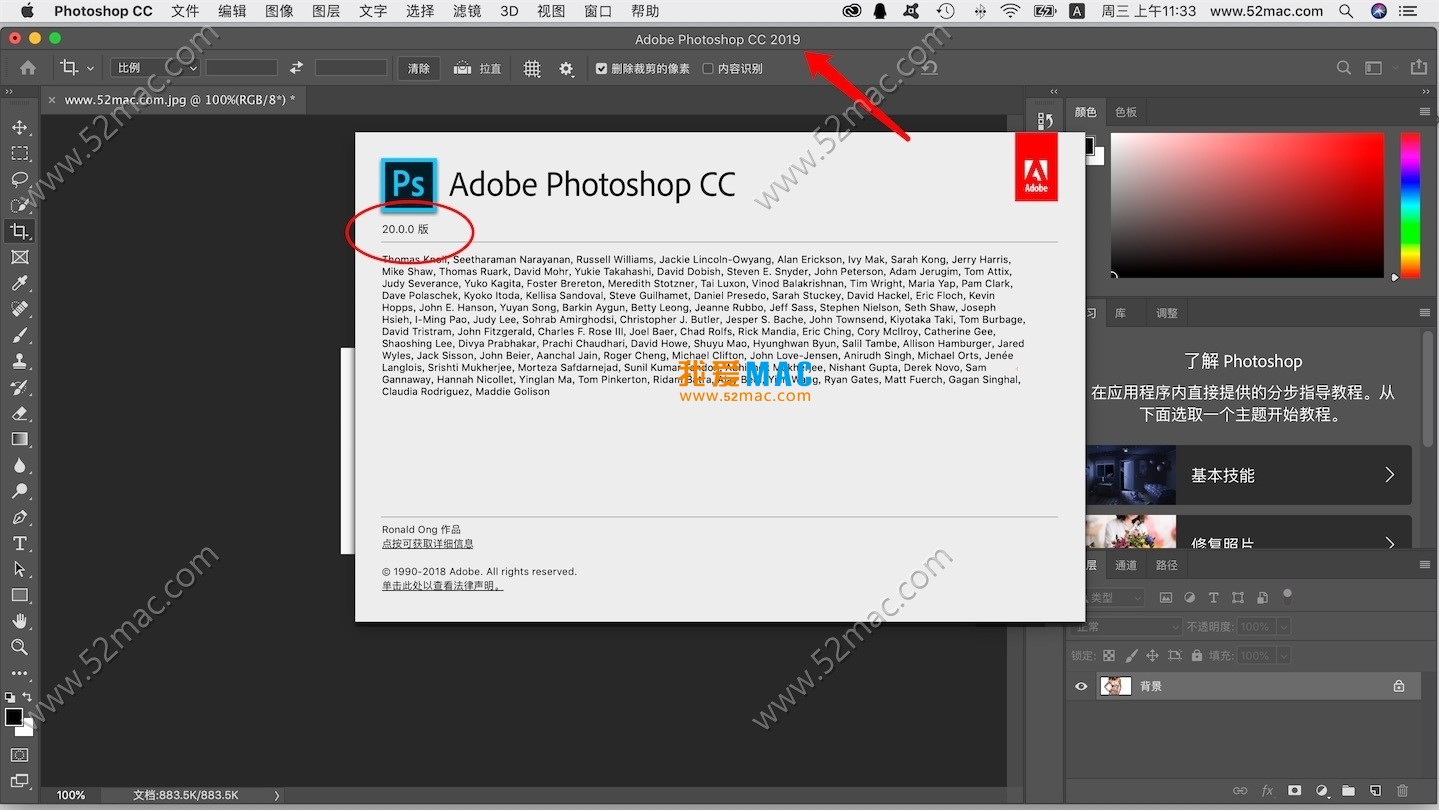This screenshot has width=1439, height=810.
Task: Click the 清除 button
Action: [418, 68]
